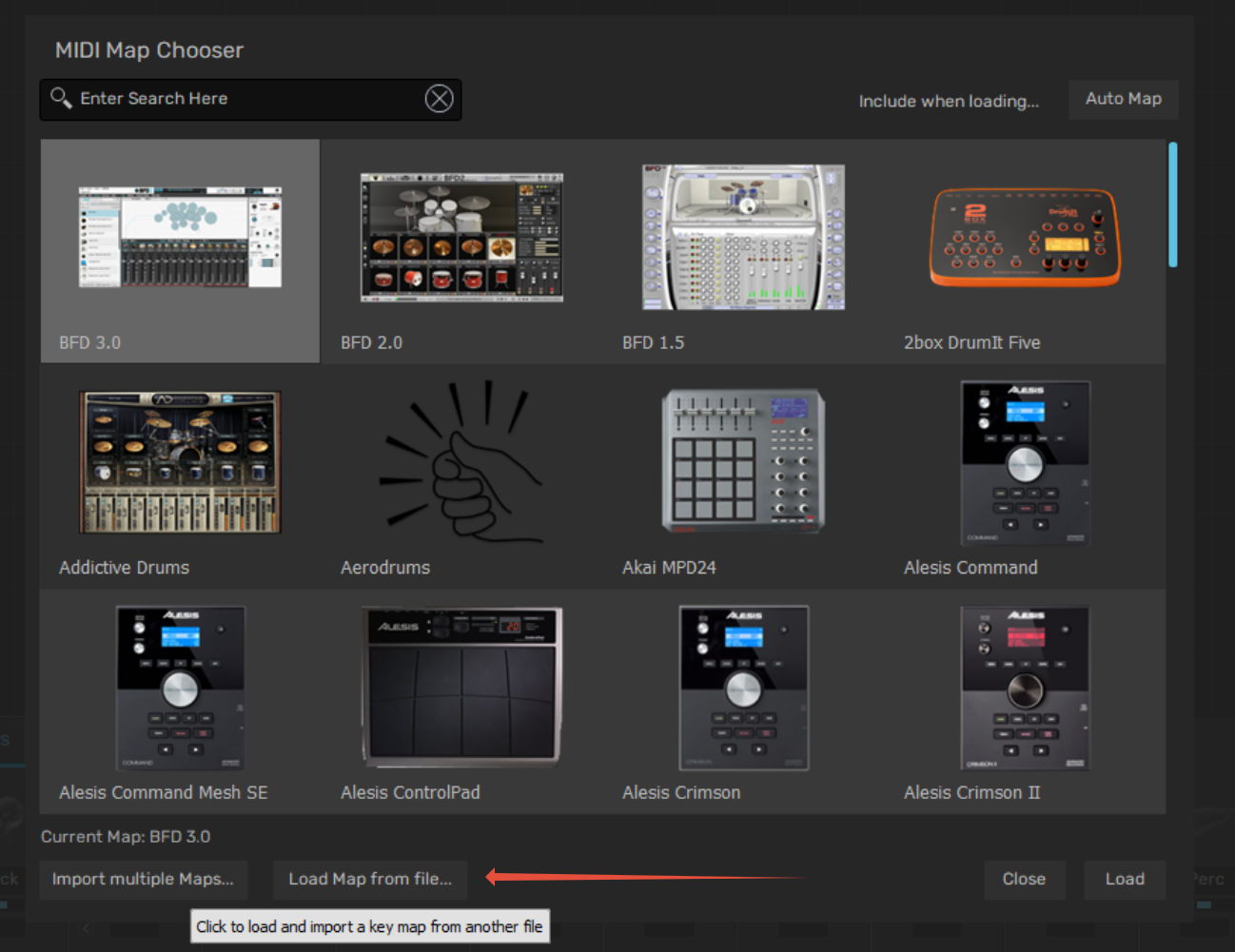Select the BFD 2.0 map thumbnail
The image size is (1235, 952).
pos(461,237)
